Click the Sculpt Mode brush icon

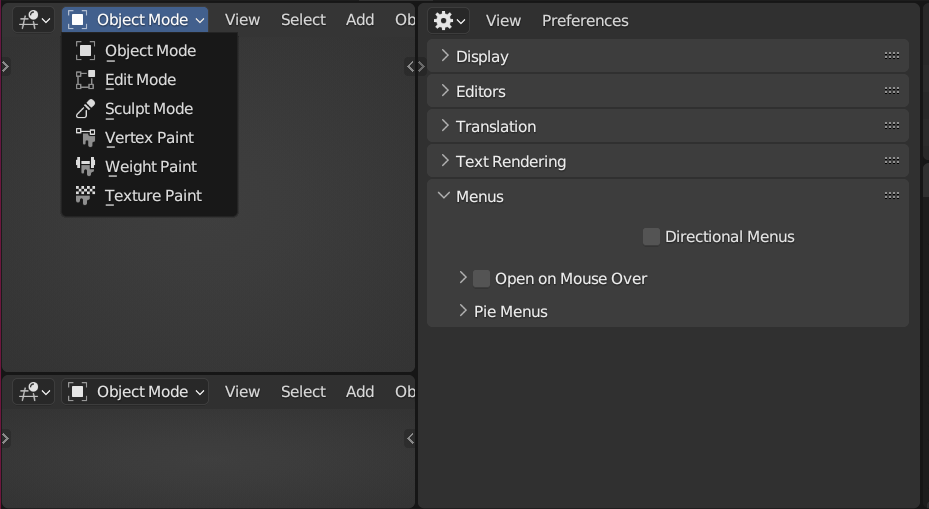[x=85, y=109]
